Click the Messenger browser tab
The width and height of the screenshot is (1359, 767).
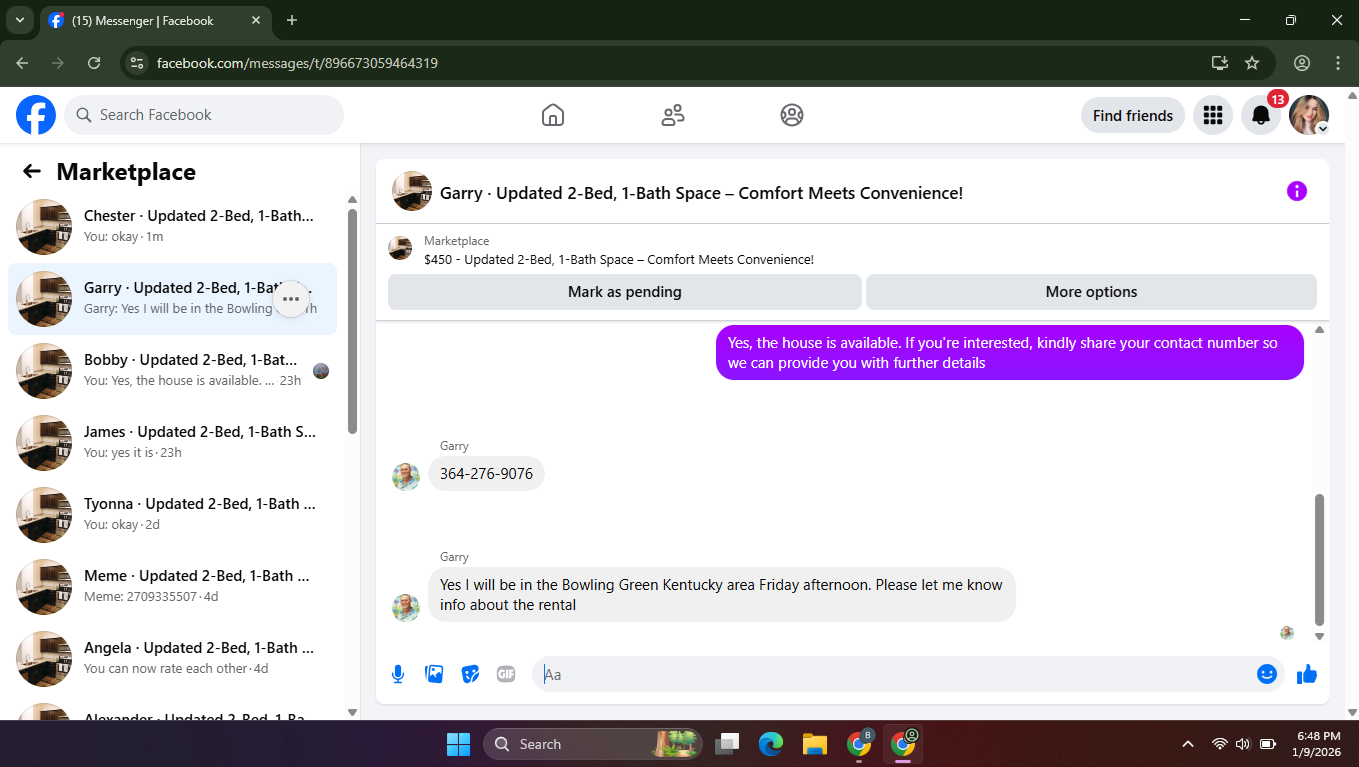(x=155, y=20)
